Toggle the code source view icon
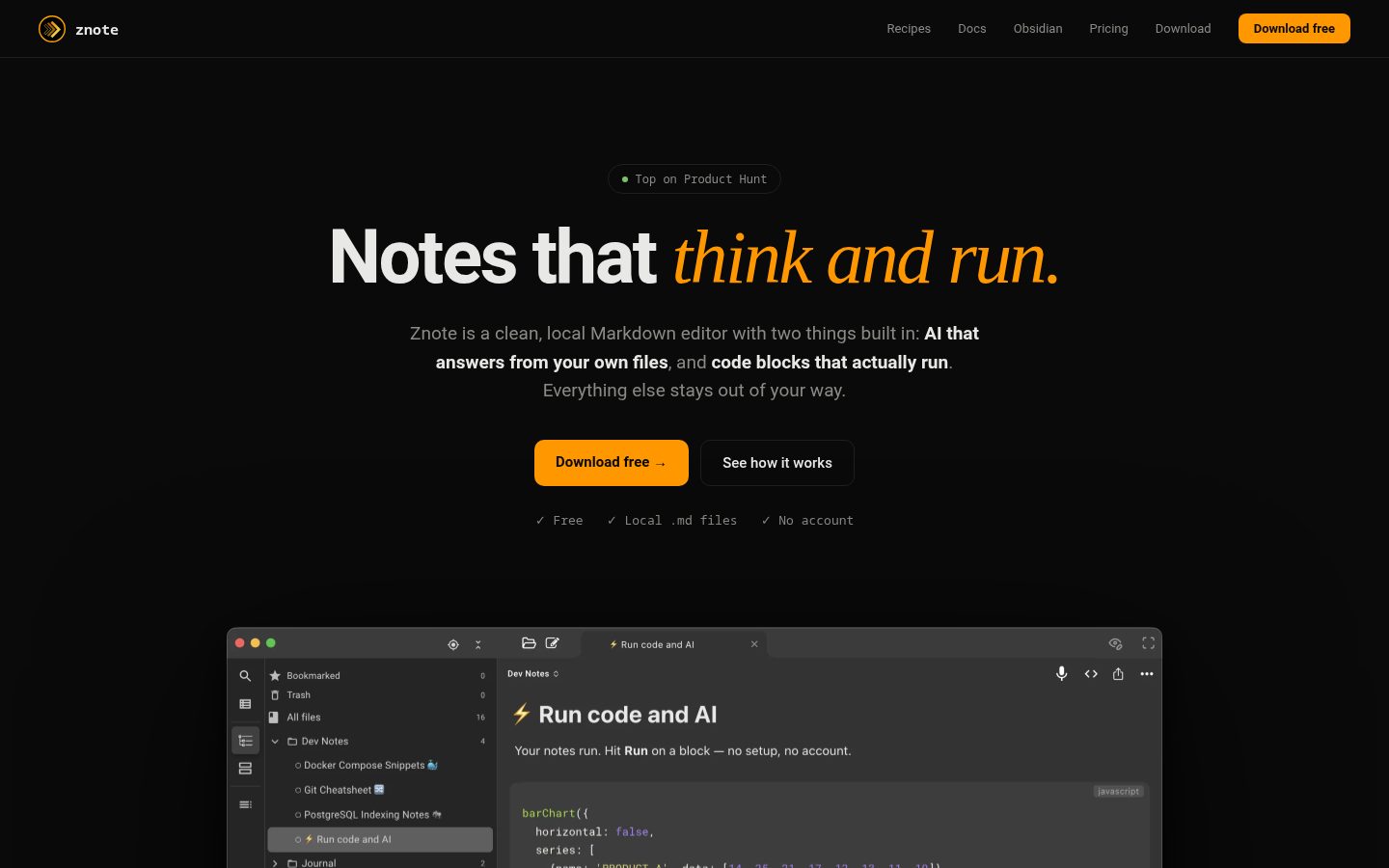Image resolution: width=1389 pixels, height=868 pixels. (1091, 674)
